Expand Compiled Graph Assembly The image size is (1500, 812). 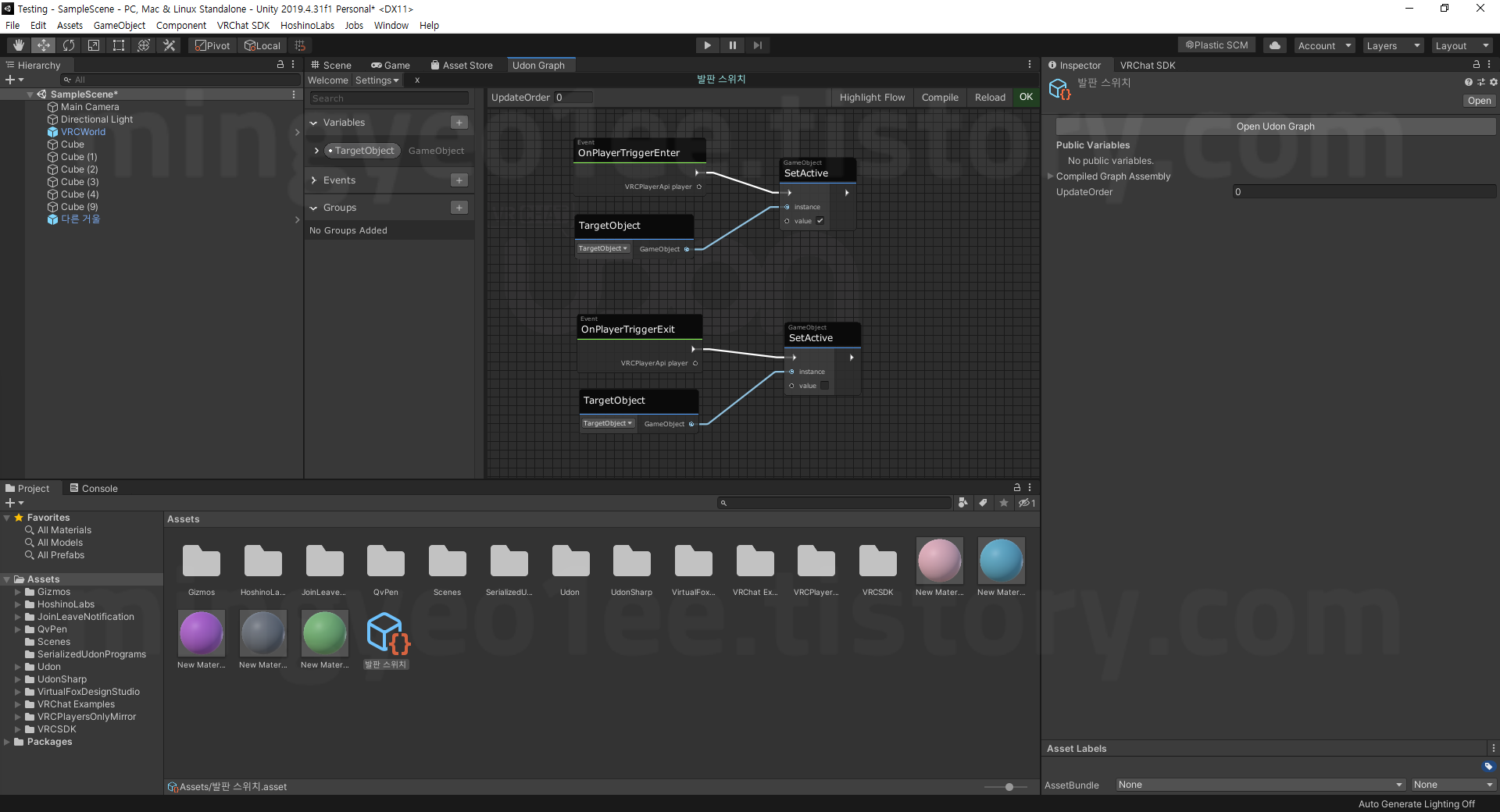coord(1051,176)
